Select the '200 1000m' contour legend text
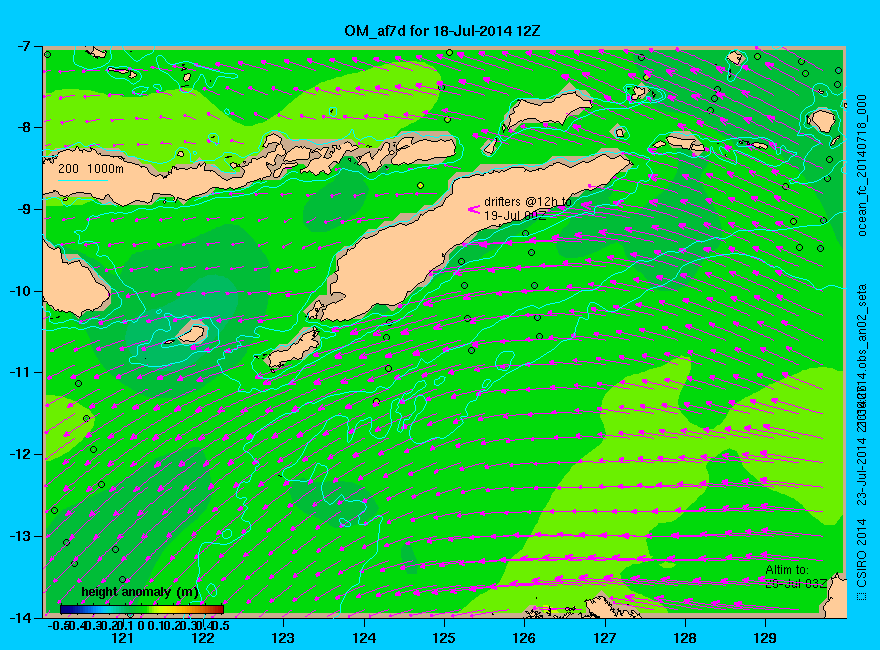Viewport: 880px width, 650px height. tap(91, 168)
